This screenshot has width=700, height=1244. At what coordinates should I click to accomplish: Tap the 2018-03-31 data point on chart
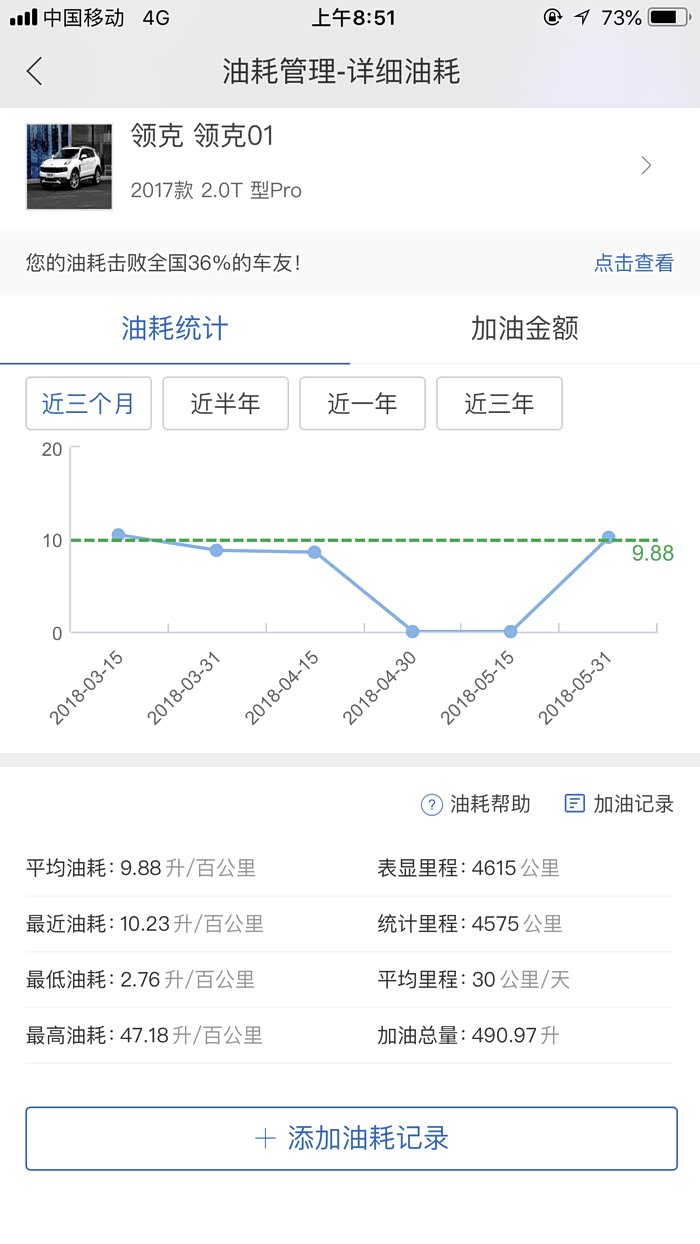click(x=216, y=550)
